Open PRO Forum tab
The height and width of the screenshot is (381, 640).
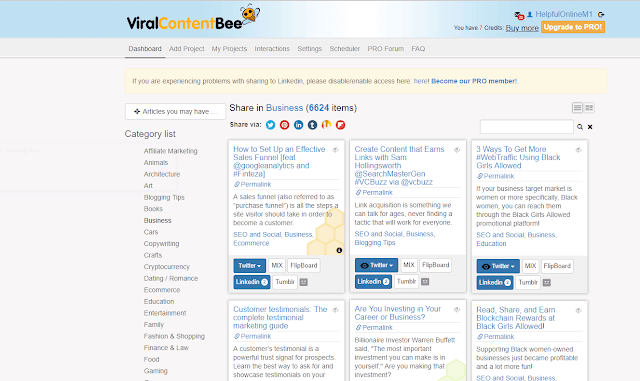tap(385, 49)
